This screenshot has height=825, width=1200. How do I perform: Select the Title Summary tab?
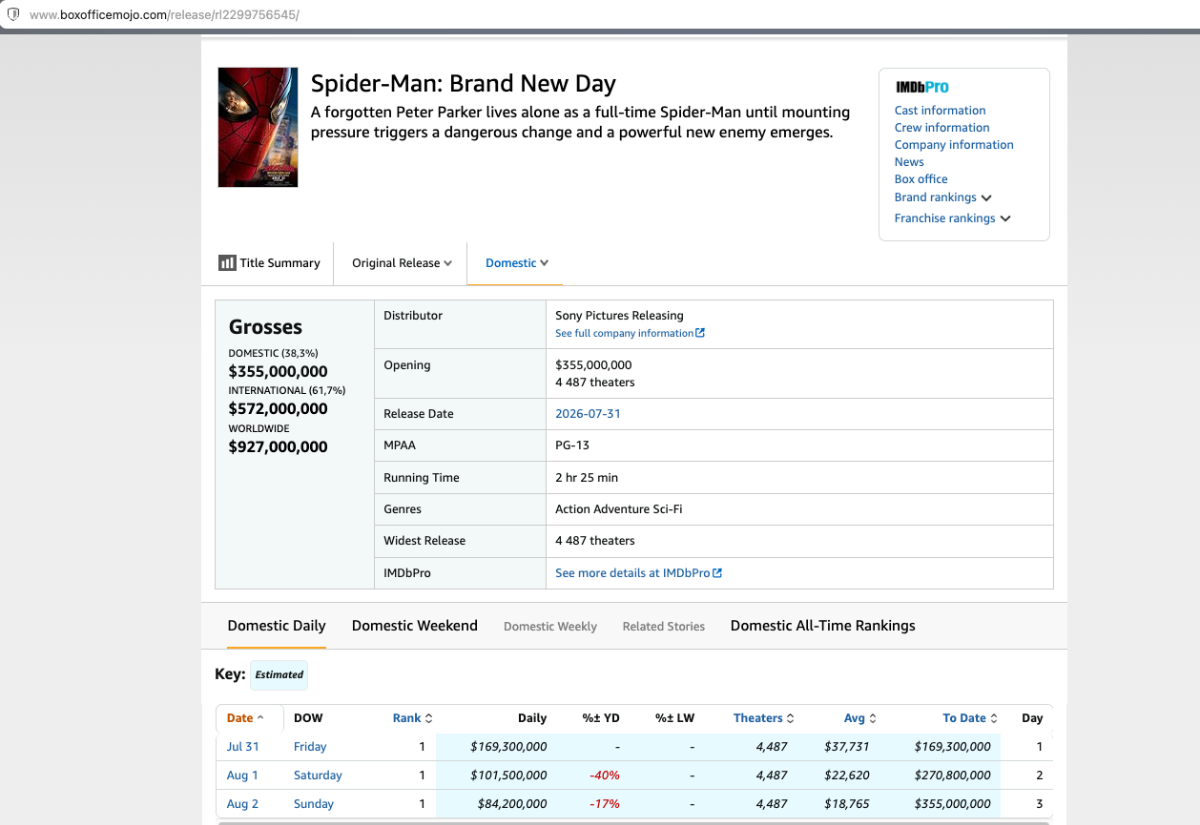270,263
